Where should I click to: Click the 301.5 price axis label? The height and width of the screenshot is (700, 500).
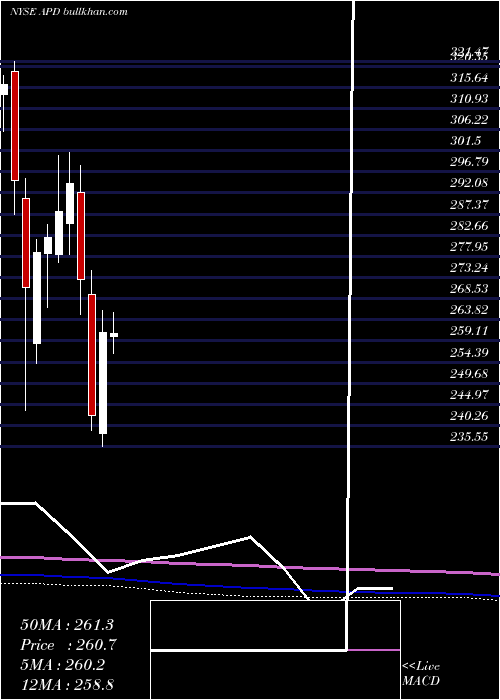click(465, 141)
